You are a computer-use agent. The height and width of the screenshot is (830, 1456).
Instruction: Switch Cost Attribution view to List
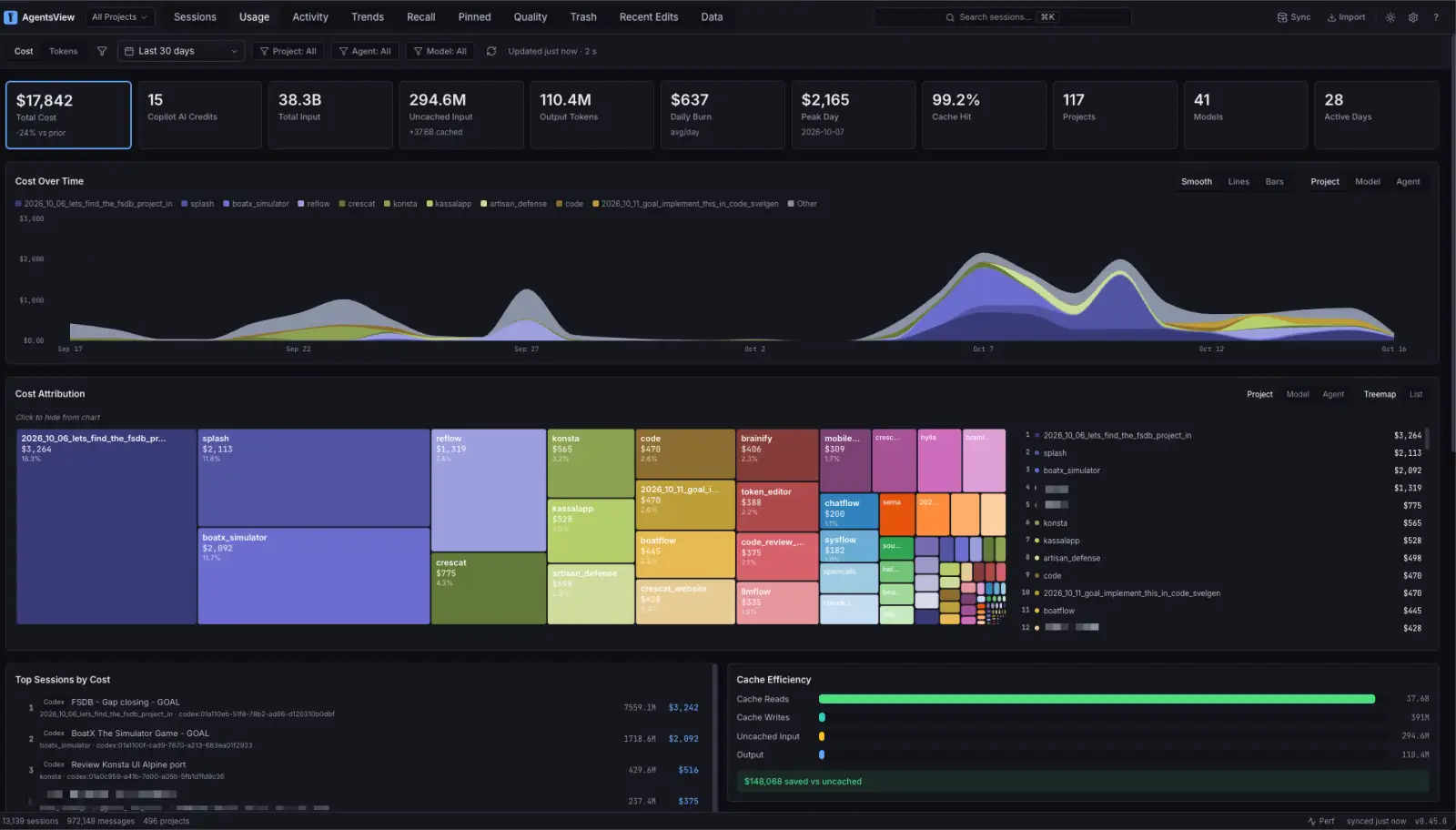tap(1416, 394)
